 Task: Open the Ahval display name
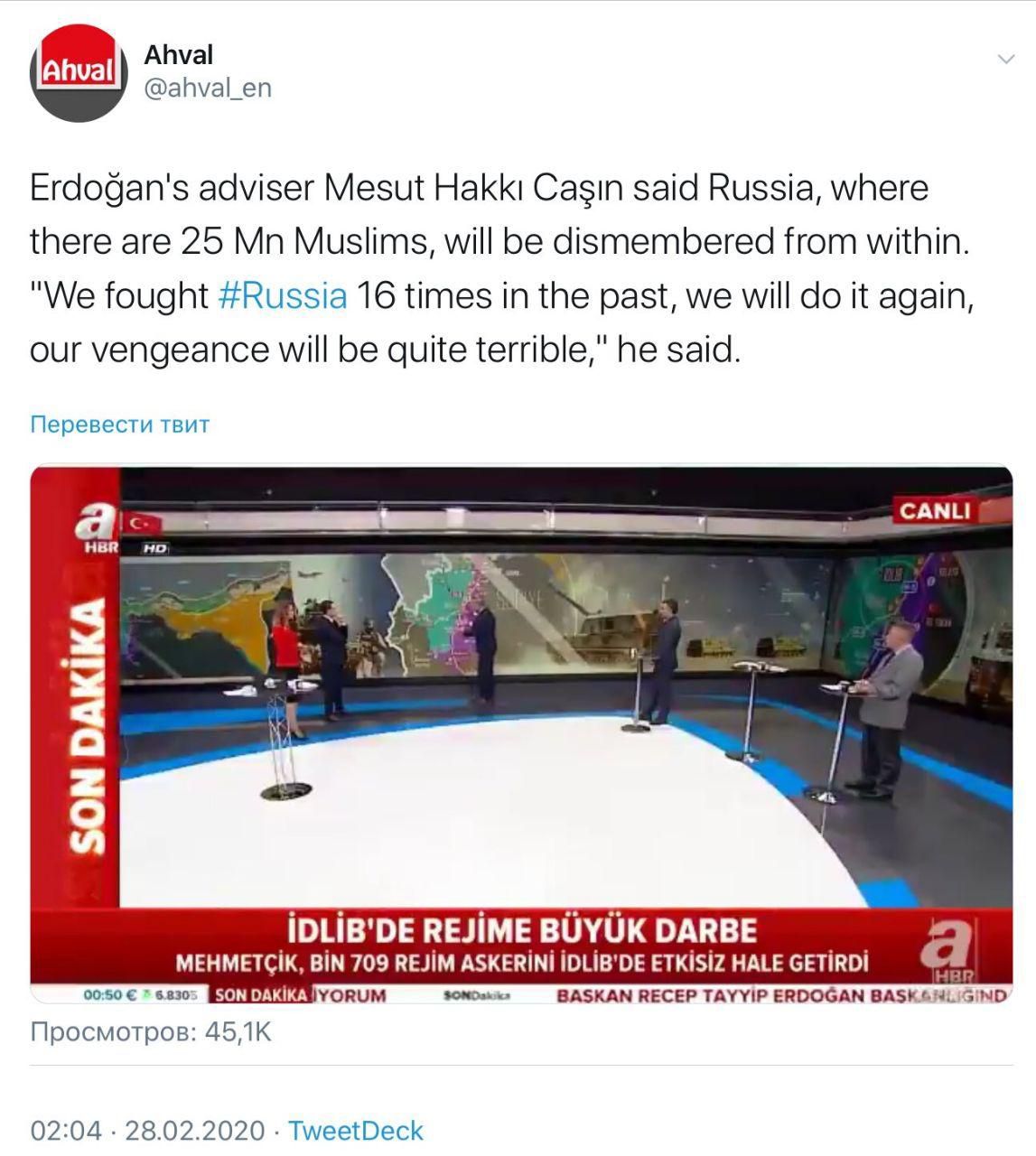point(179,55)
